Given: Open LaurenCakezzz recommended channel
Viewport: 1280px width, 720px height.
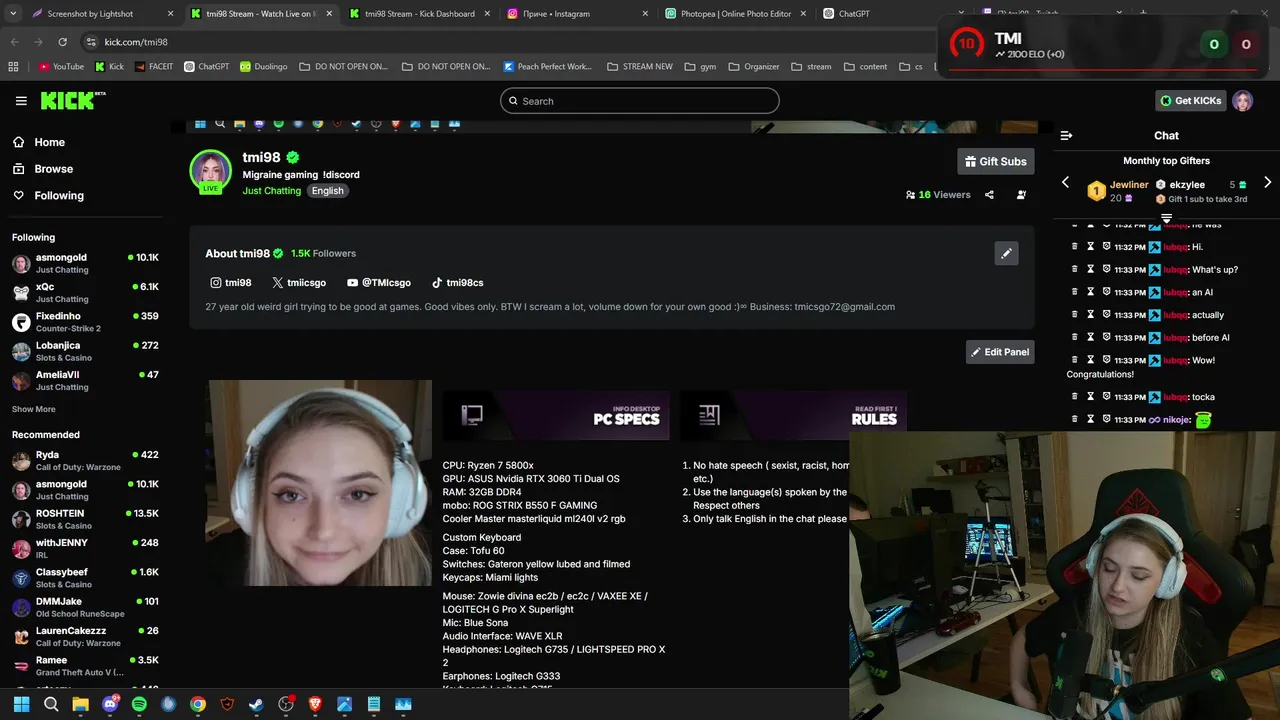Looking at the screenshot, I should (x=85, y=636).
